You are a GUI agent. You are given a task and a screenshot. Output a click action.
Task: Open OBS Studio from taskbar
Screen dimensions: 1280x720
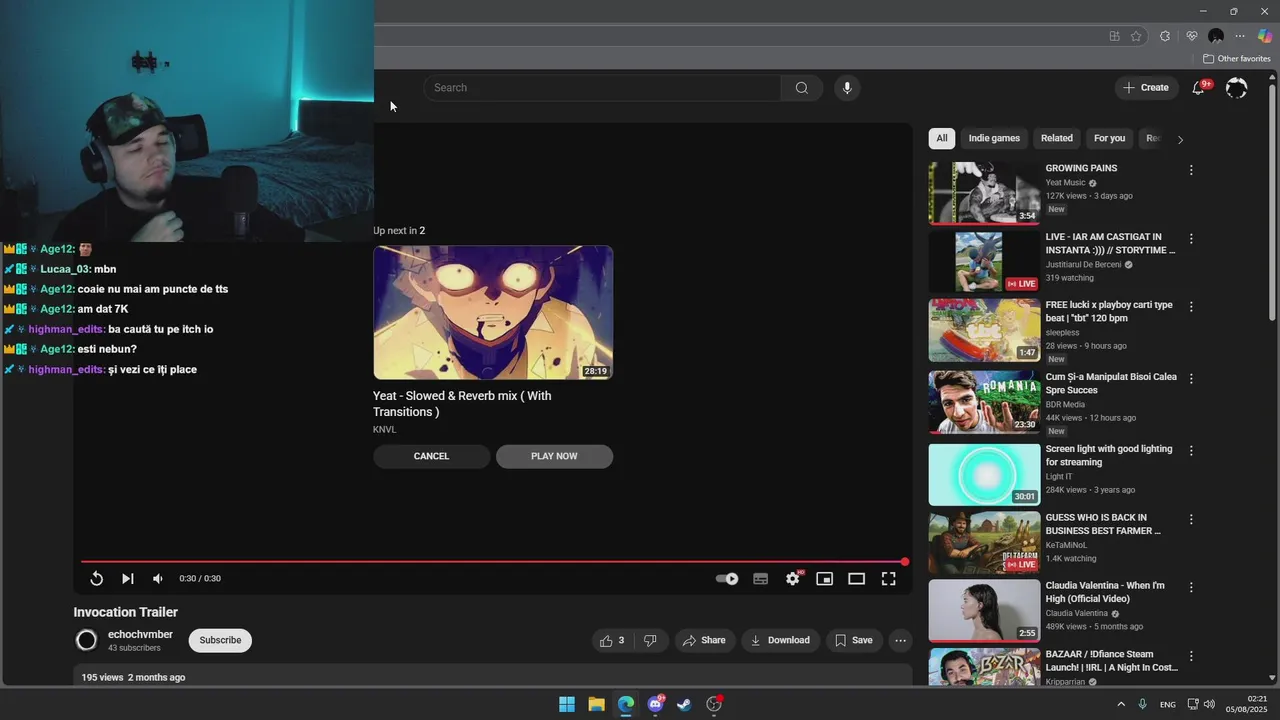pyautogui.click(x=714, y=704)
